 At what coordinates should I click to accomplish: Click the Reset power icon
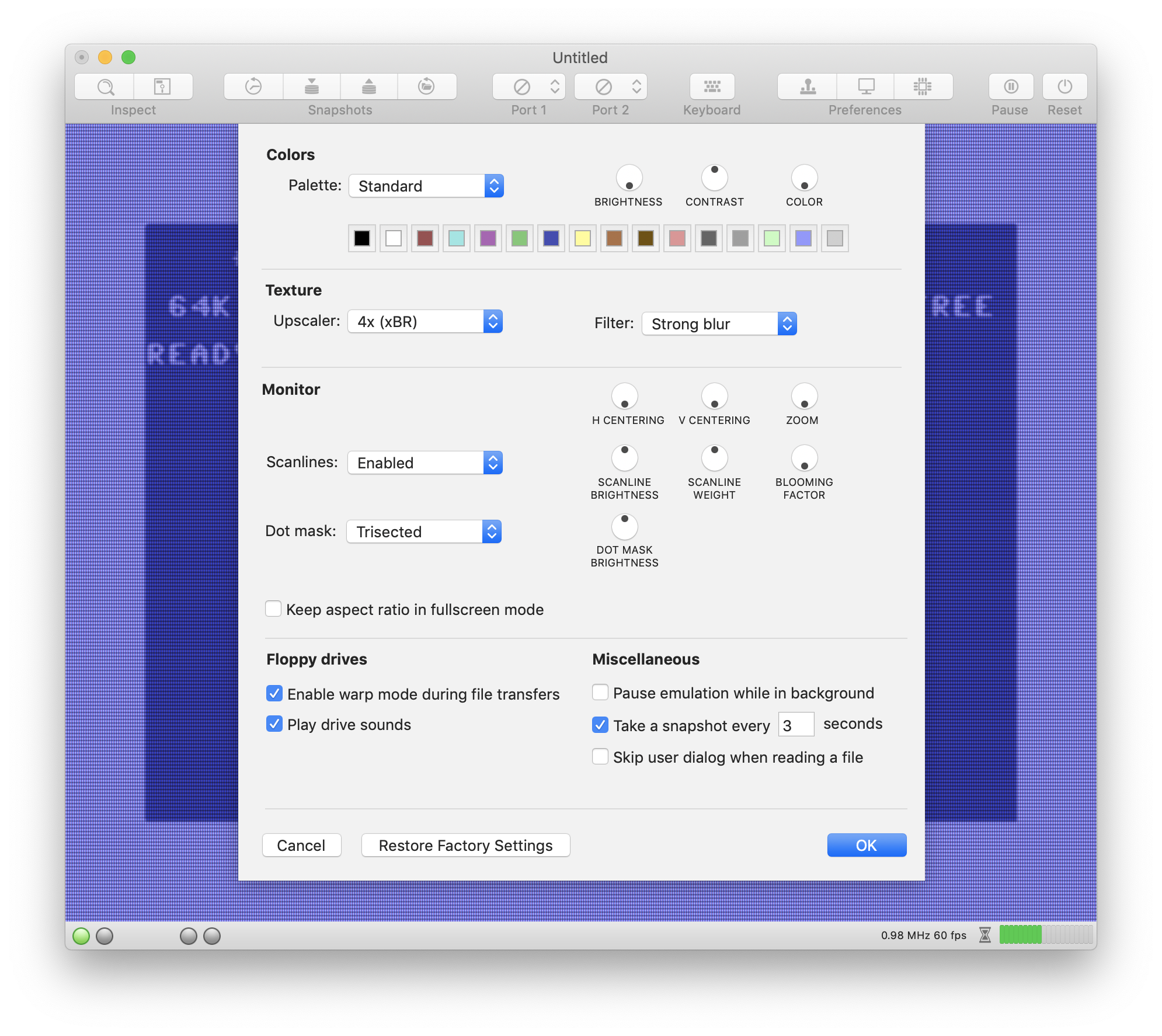click(x=1065, y=87)
